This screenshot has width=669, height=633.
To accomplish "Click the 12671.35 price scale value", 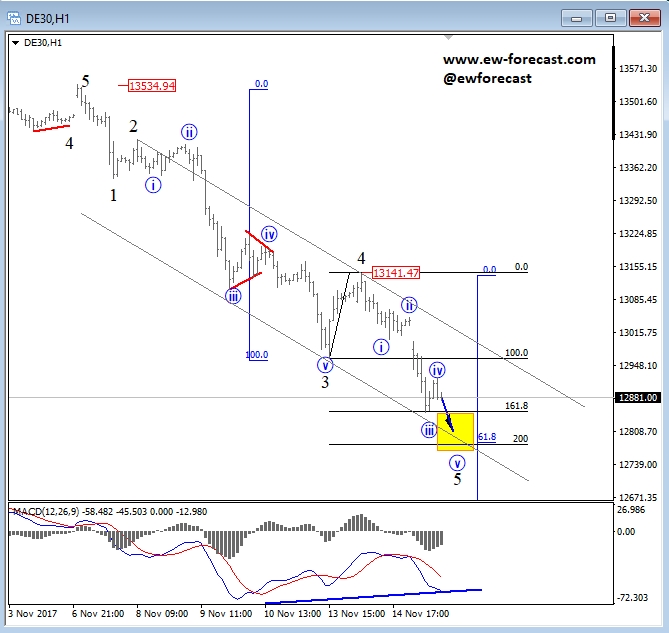I will [x=638, y=497].
